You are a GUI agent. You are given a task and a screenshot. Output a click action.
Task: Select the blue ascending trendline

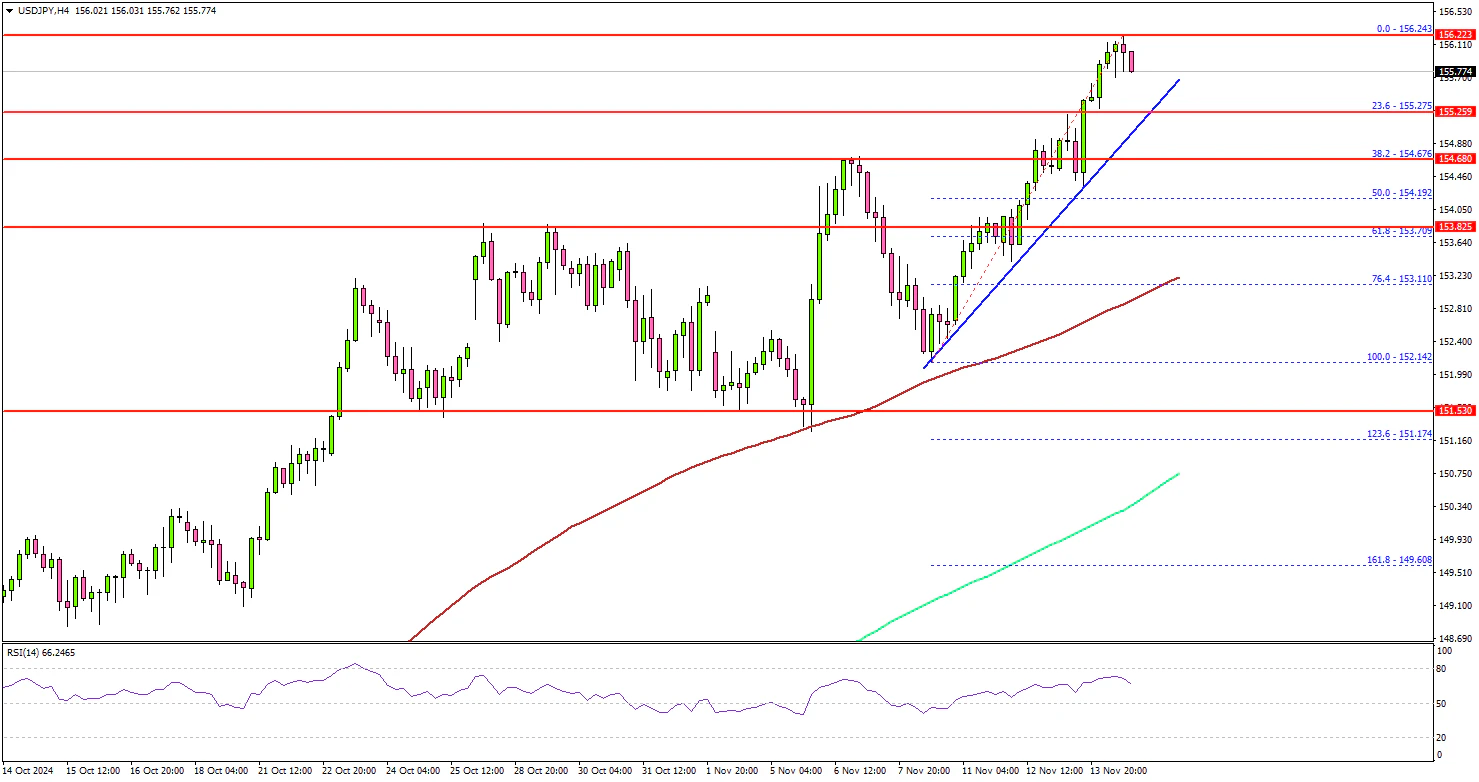1050,226
